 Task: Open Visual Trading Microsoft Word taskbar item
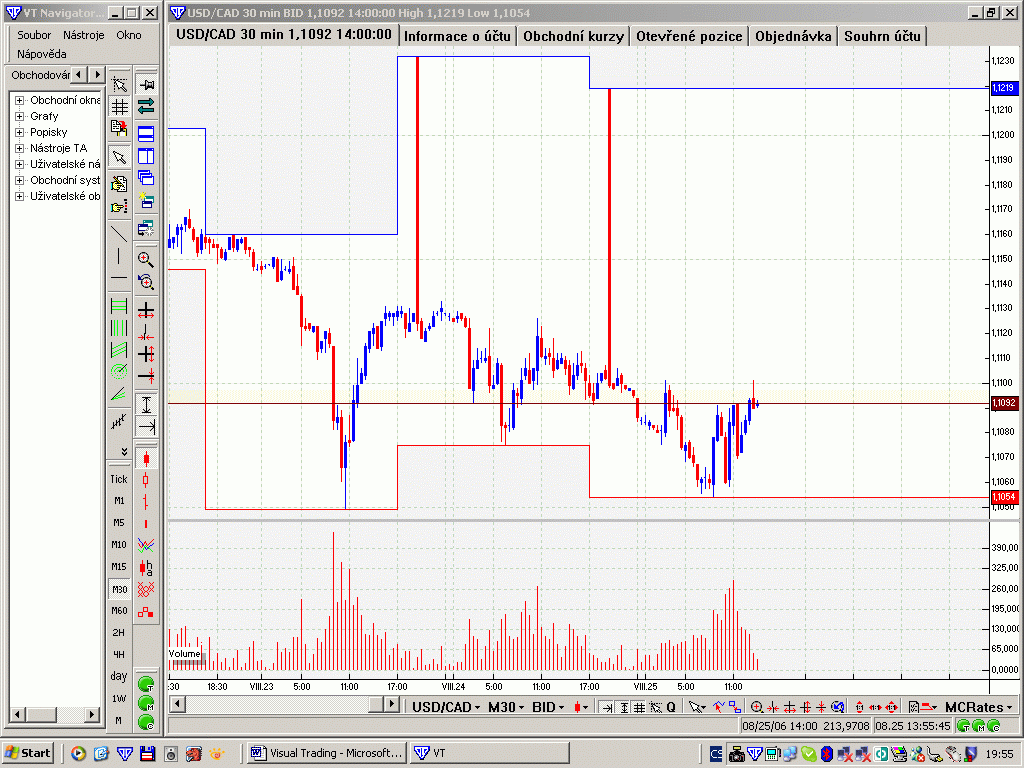pyautogui.click(x=327, y=753)
